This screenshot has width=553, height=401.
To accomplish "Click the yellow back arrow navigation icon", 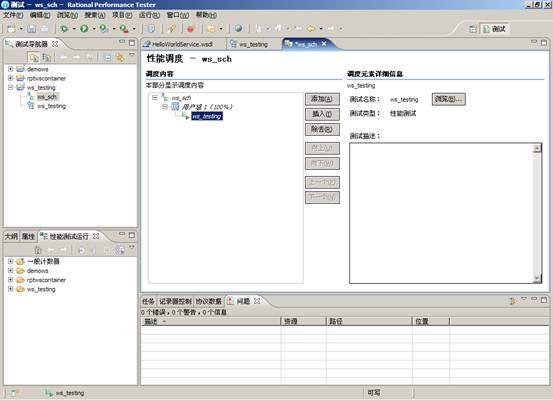I will (311, 29).
